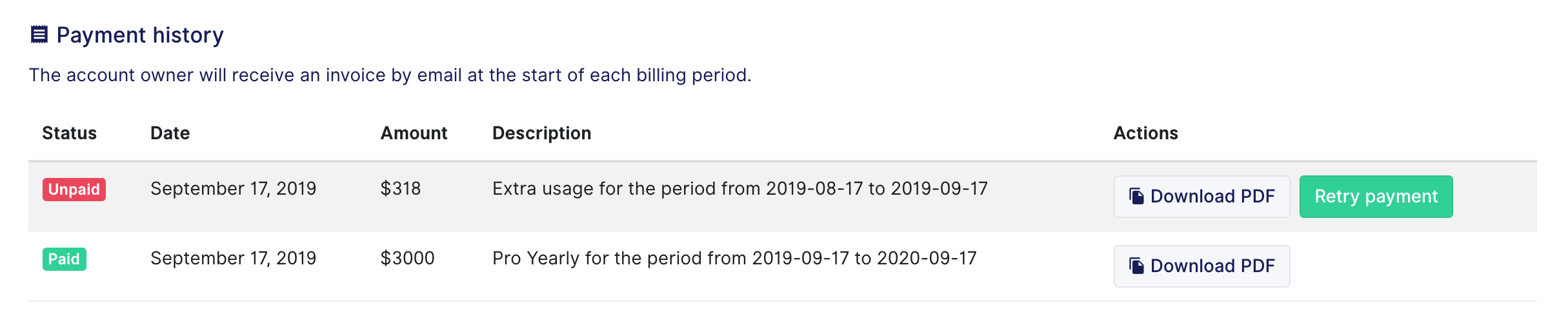Viewport: 1568px width, 334px height.
Task: Download PDF for the $318 invoice
Action: [1201, 197]
